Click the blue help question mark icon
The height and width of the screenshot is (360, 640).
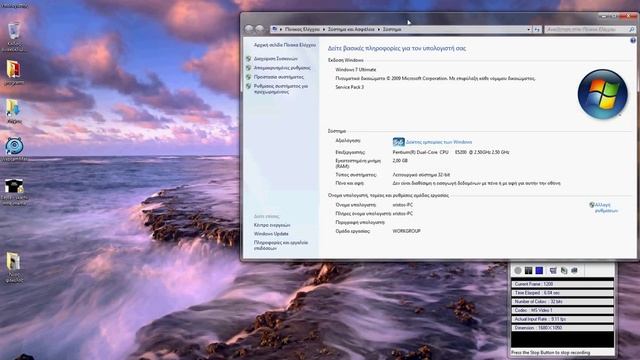coord(633,40)
